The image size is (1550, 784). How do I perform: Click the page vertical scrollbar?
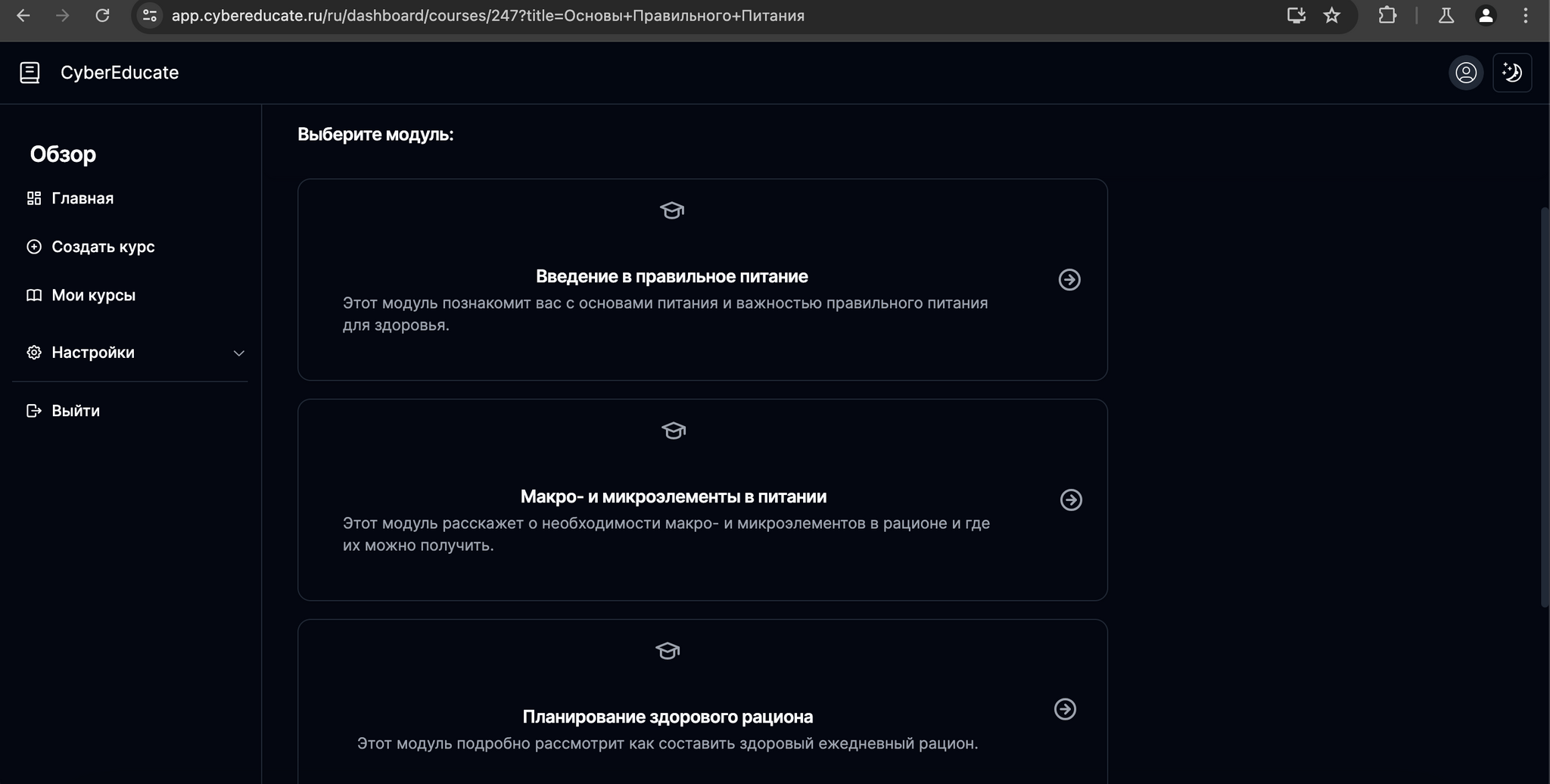(1545, 407)
